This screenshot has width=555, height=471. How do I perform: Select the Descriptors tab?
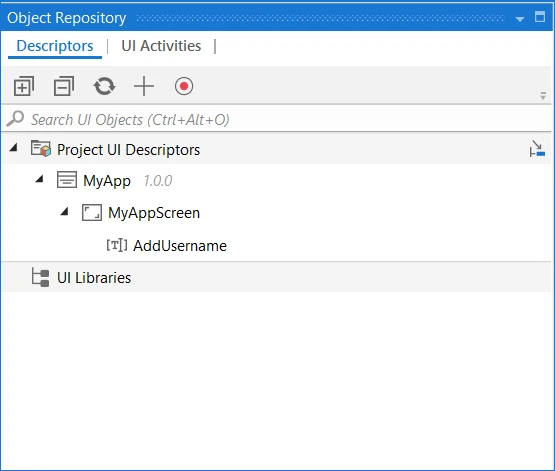tap(55, 46)
